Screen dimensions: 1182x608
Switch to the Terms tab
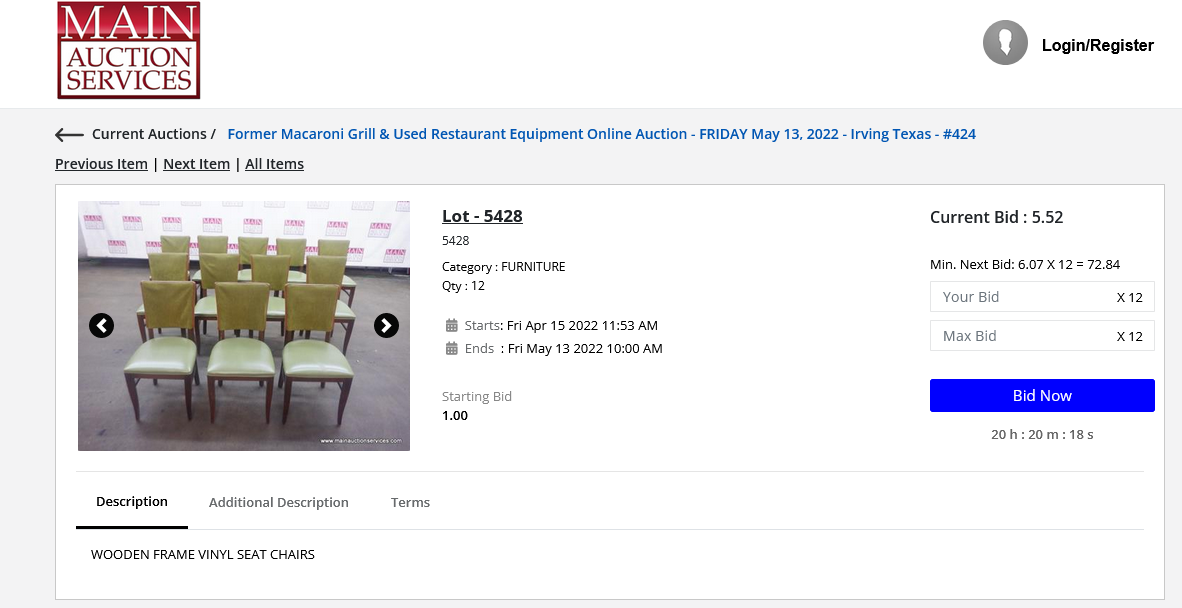[x=410, y=503]
